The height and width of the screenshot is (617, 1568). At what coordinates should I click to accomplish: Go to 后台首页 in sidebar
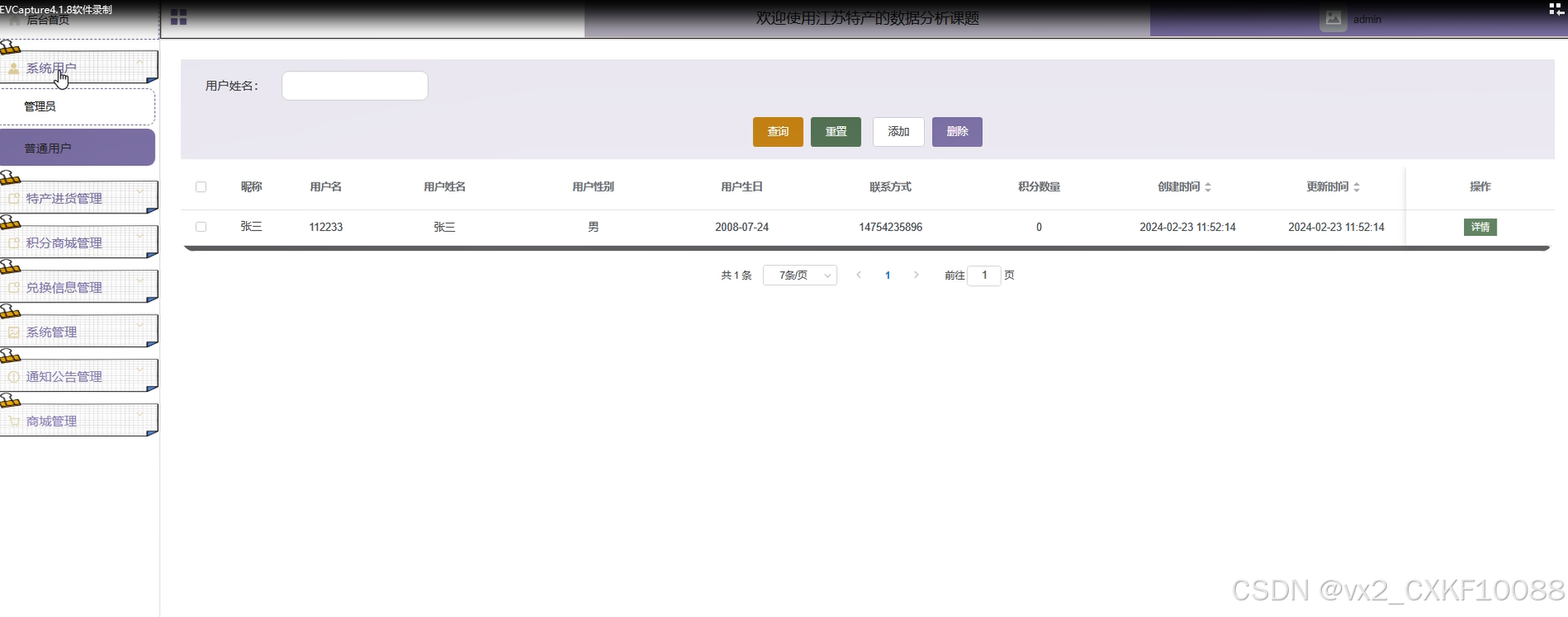point(47,20)
